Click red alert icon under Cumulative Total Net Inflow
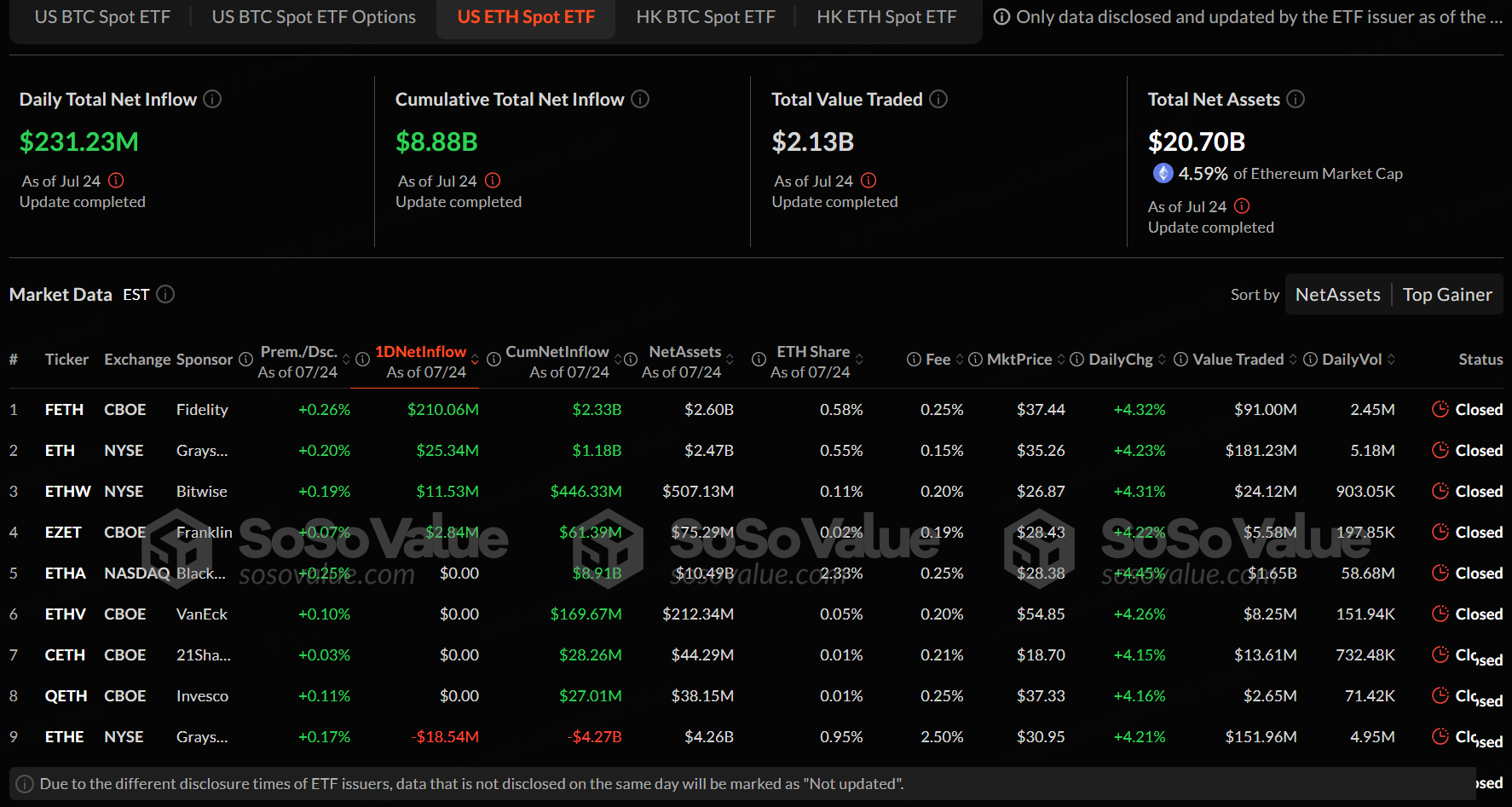 tap(493, 181)
